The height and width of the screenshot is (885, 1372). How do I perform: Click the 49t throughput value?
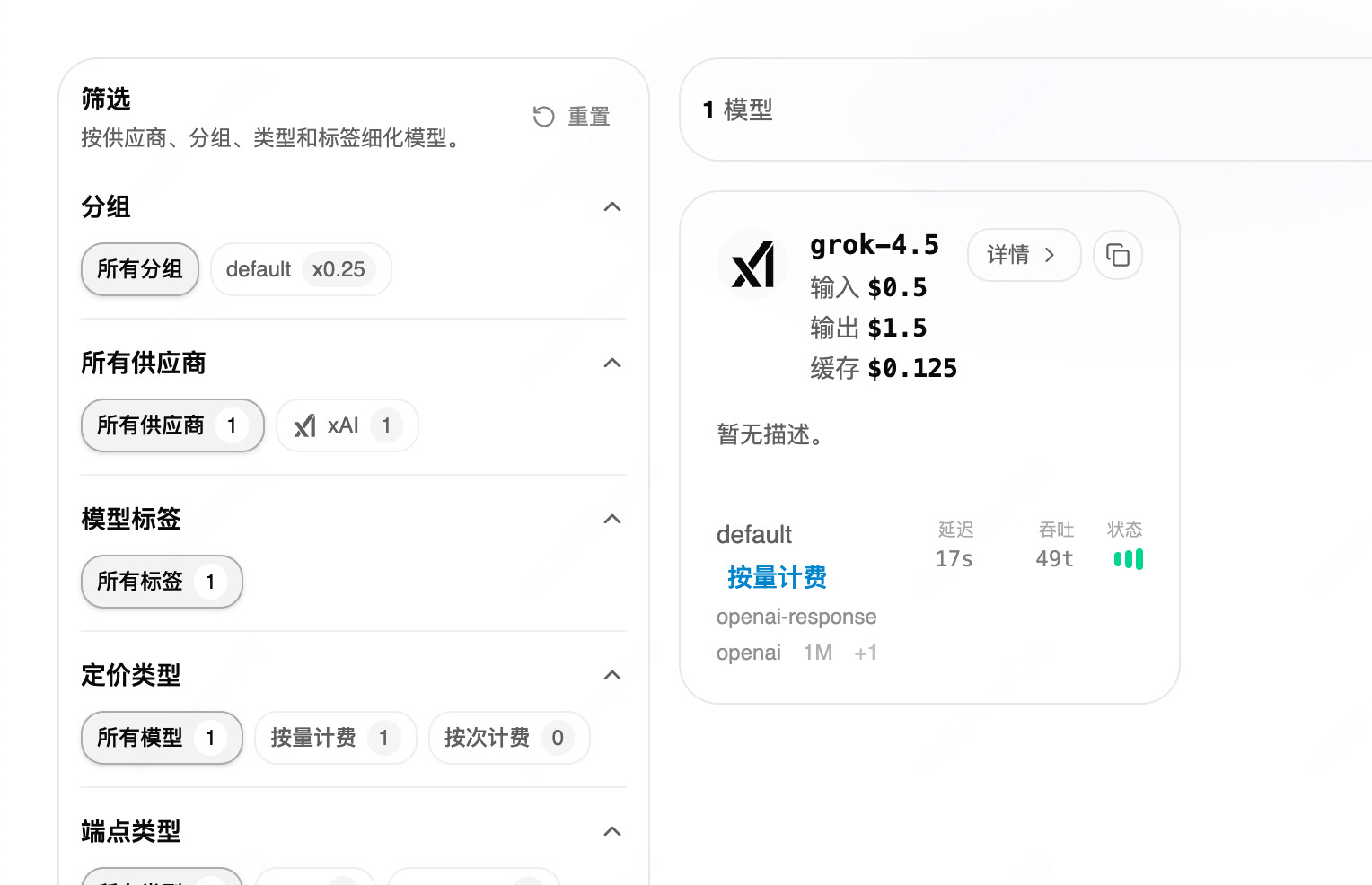(x=1055, y=559)
